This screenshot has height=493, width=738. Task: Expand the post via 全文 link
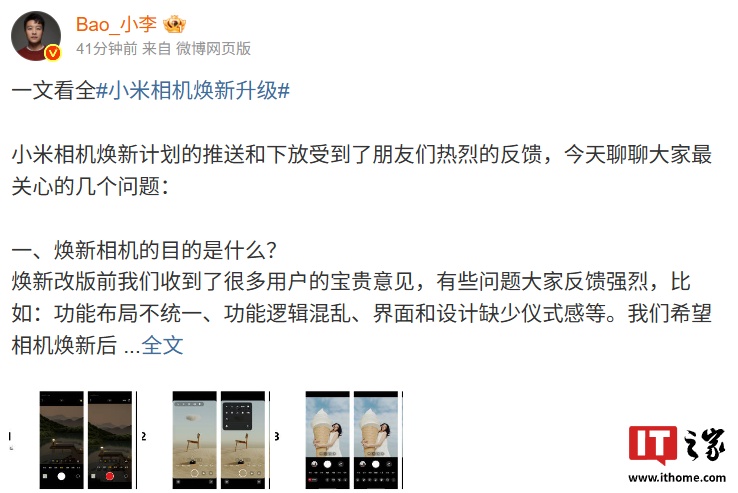[x=162, y=346]
